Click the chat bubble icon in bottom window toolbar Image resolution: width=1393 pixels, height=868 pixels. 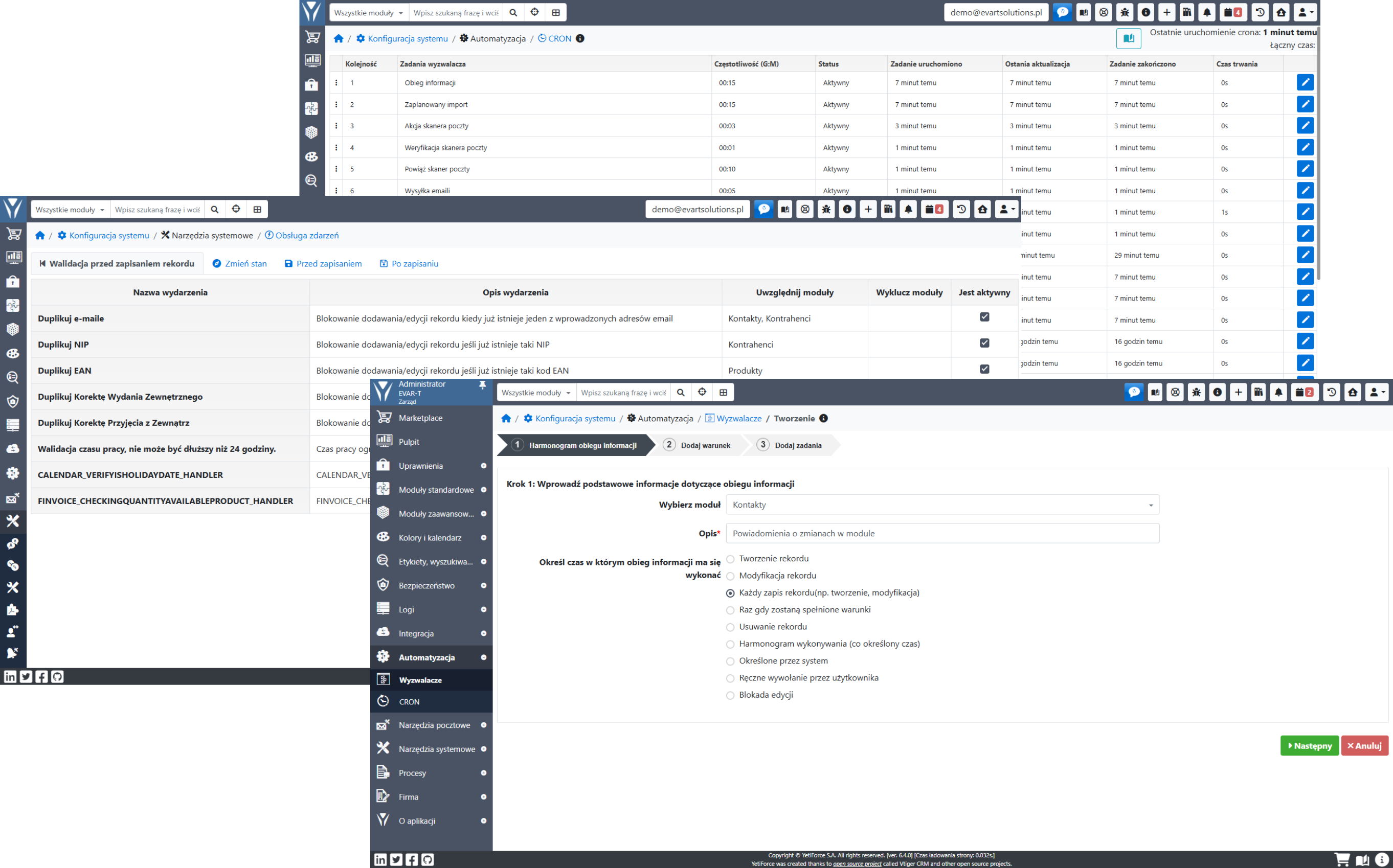pyautogui.click(x=1133, y=392)
